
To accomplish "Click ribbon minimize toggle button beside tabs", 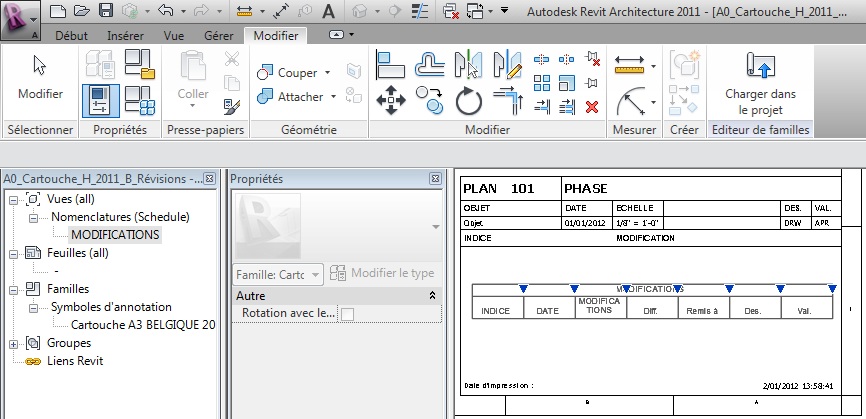I will tap(336, 35).
